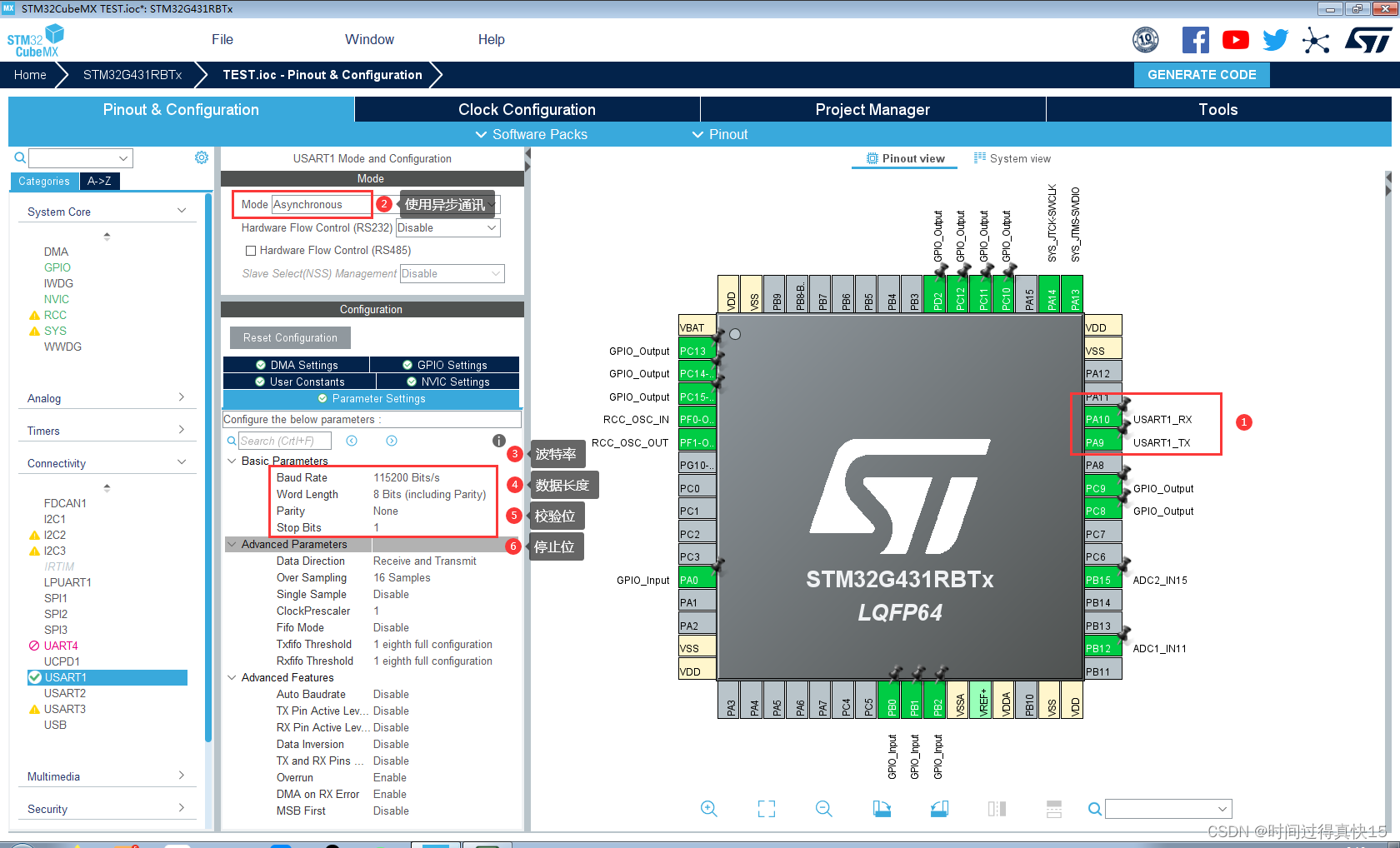
Task: Open the Software Packs menu
Action: pyautogui.click(x=531, y=134)
